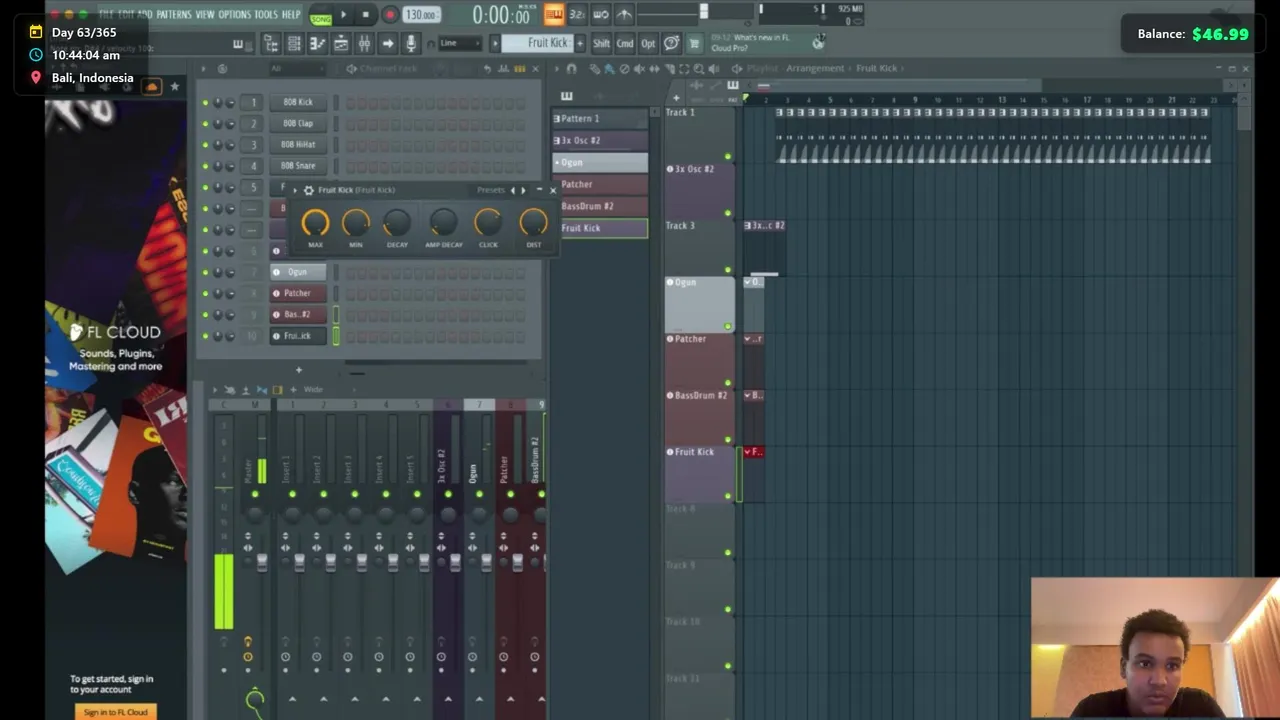
Task: Open the FILE menu
Action: [106, 14]
